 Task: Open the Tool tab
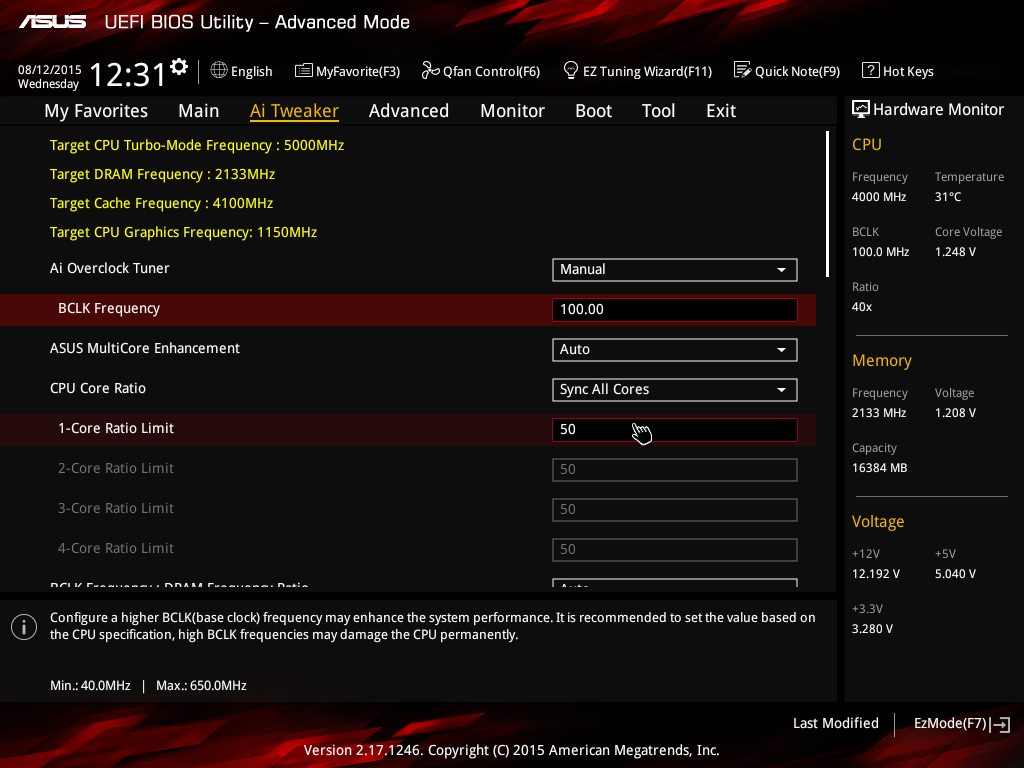[658, 111]
